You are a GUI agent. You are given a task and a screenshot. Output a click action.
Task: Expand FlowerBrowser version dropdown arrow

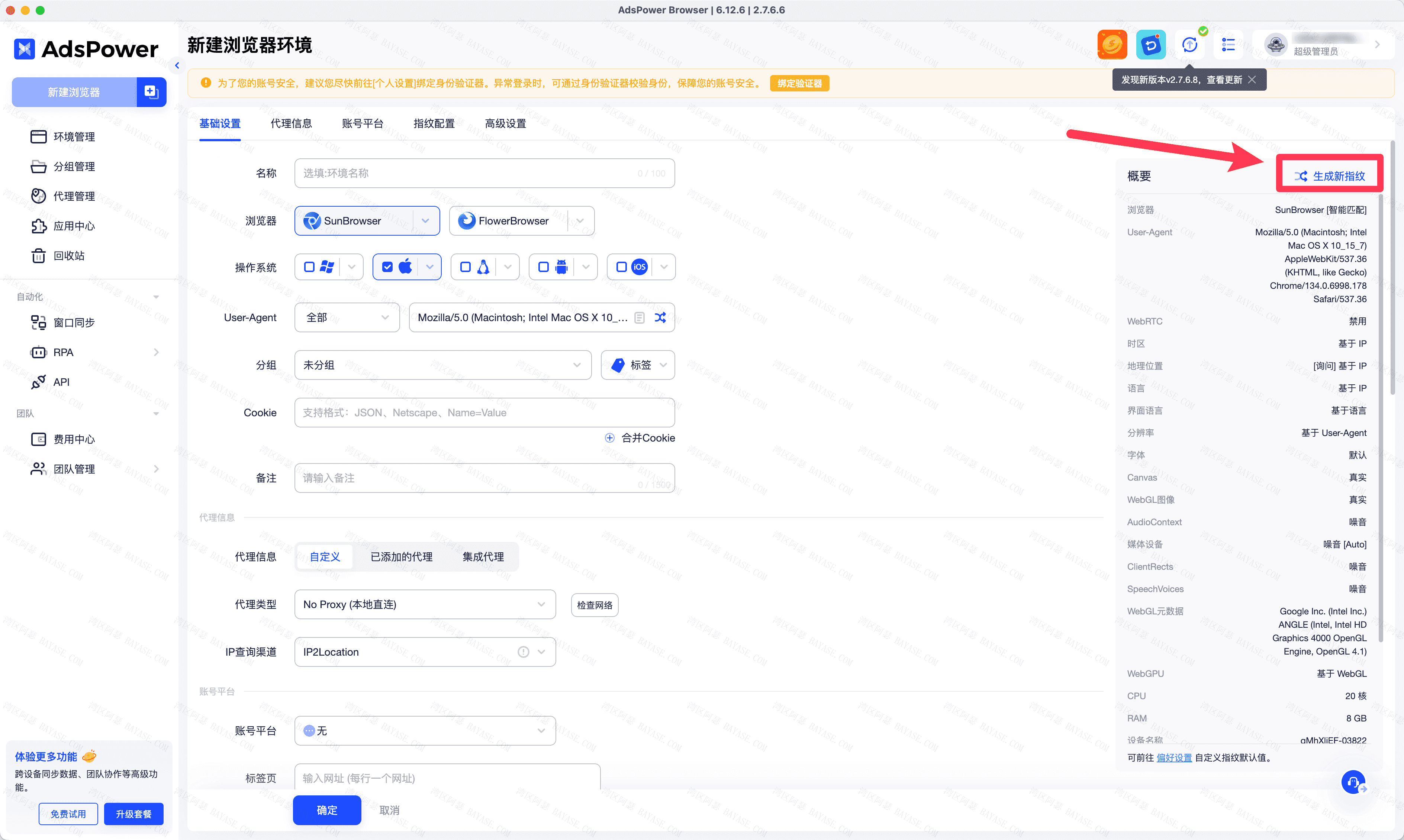click(580, 221)
